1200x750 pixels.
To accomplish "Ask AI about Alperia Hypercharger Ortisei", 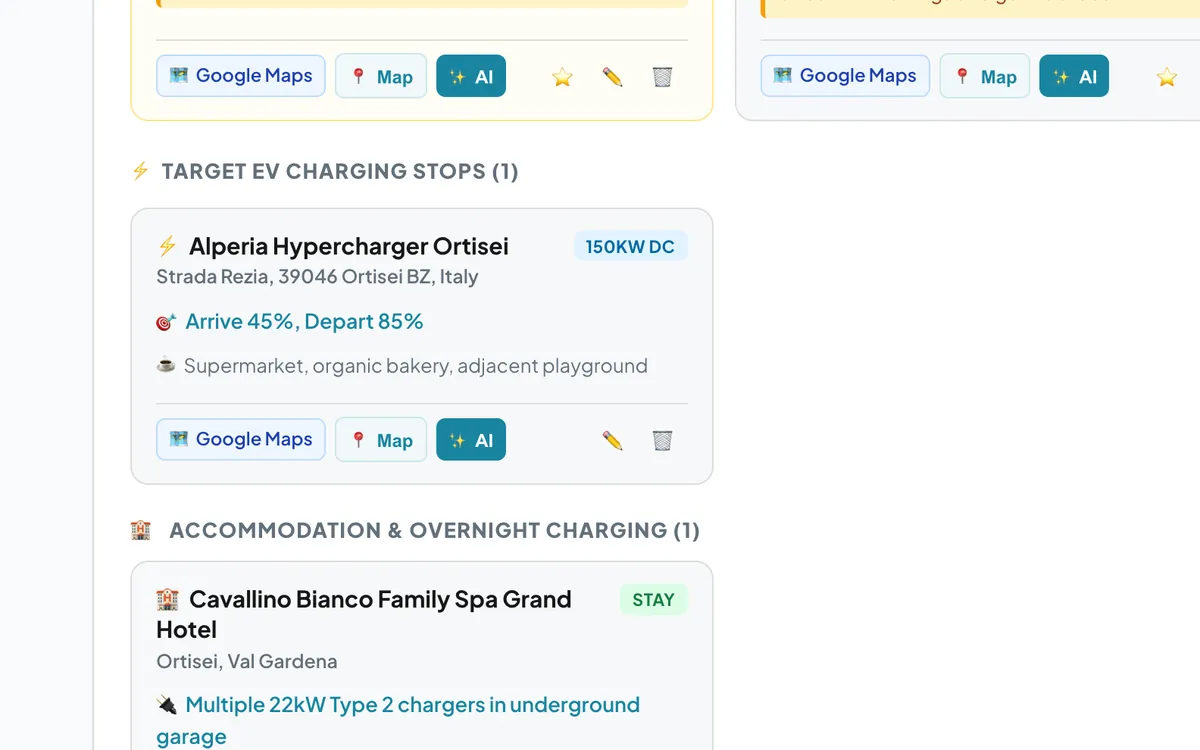I will (x=471, y=439).
